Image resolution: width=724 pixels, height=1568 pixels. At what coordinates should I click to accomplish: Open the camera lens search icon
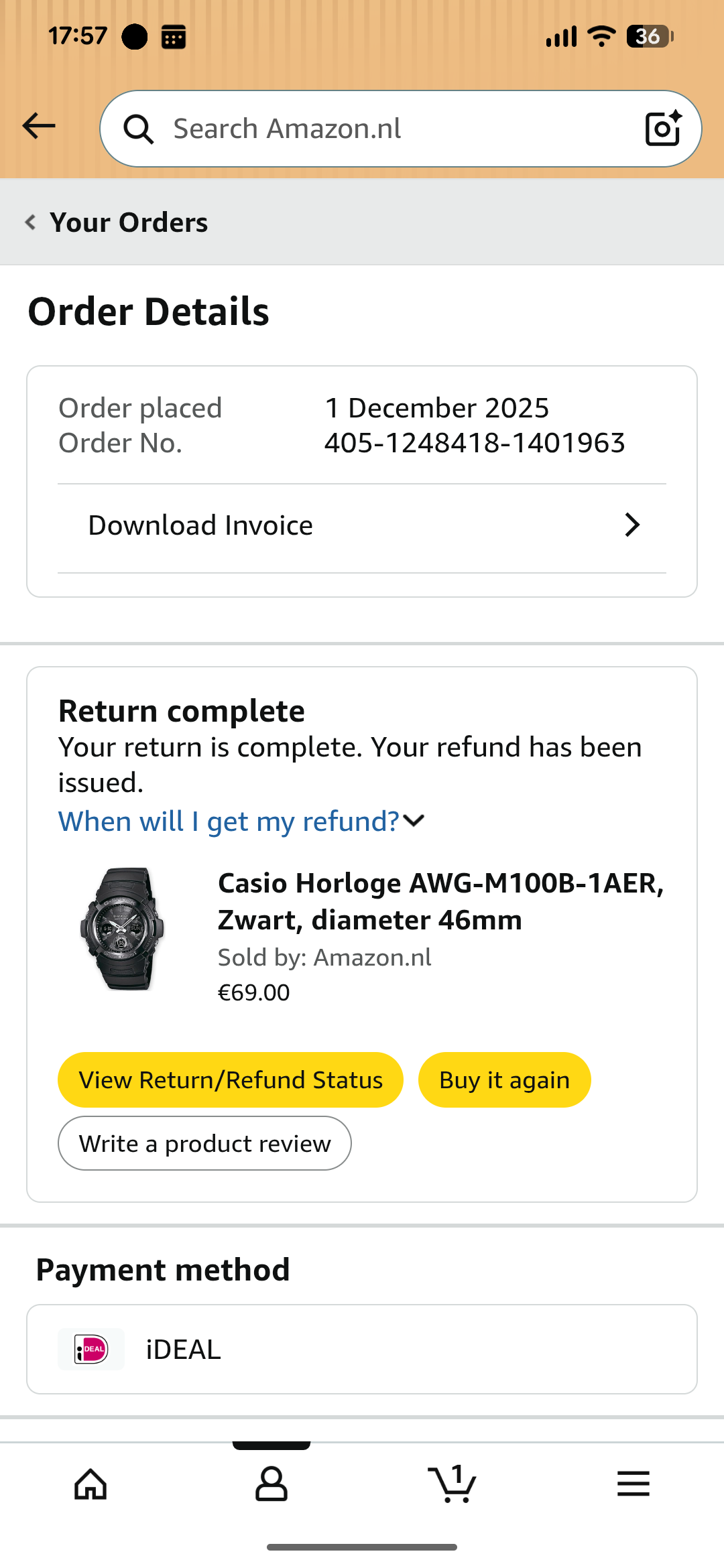click(663, 128)
